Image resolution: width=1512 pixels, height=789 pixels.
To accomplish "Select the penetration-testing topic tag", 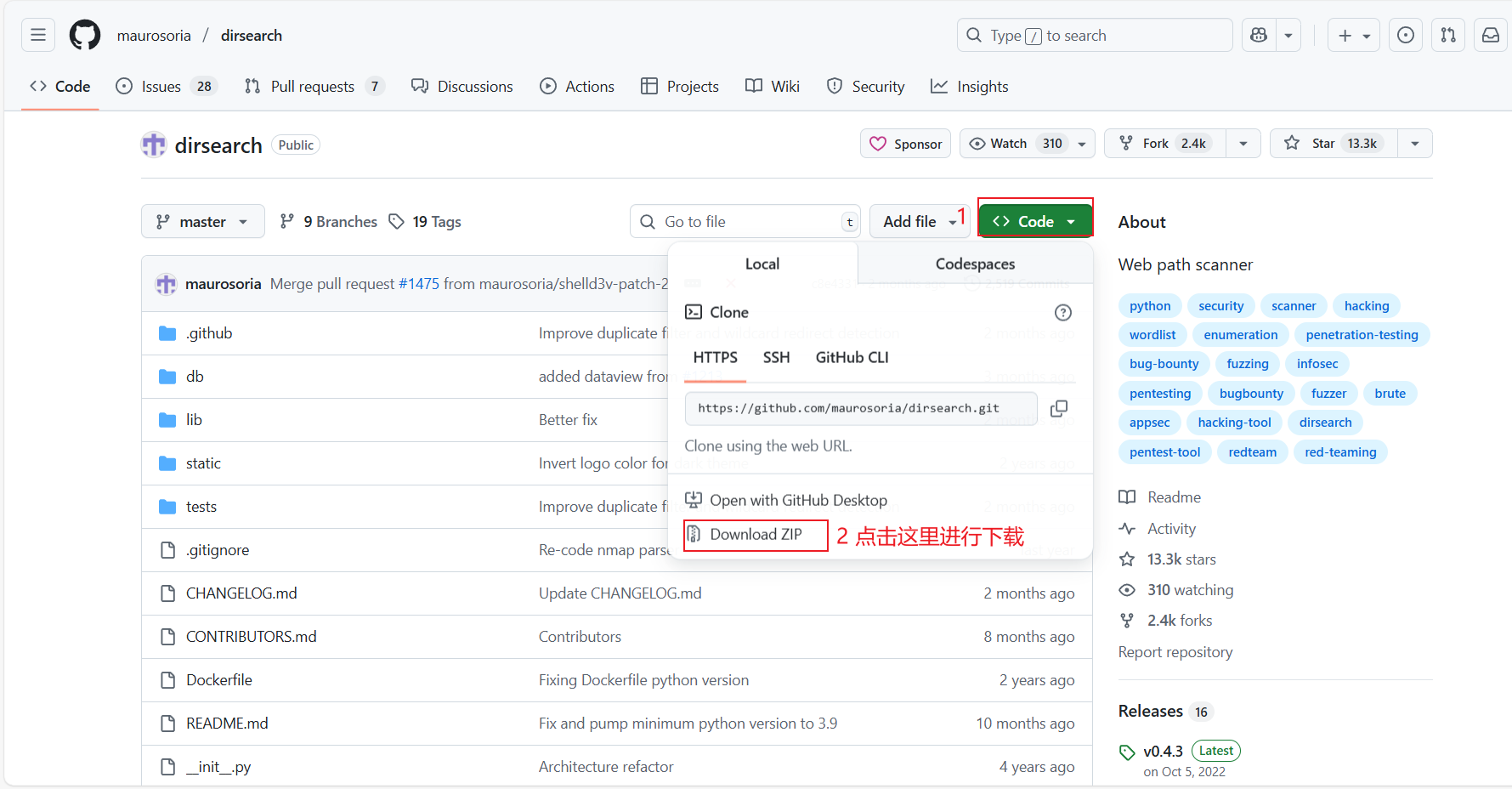I will coord(1362,335).
